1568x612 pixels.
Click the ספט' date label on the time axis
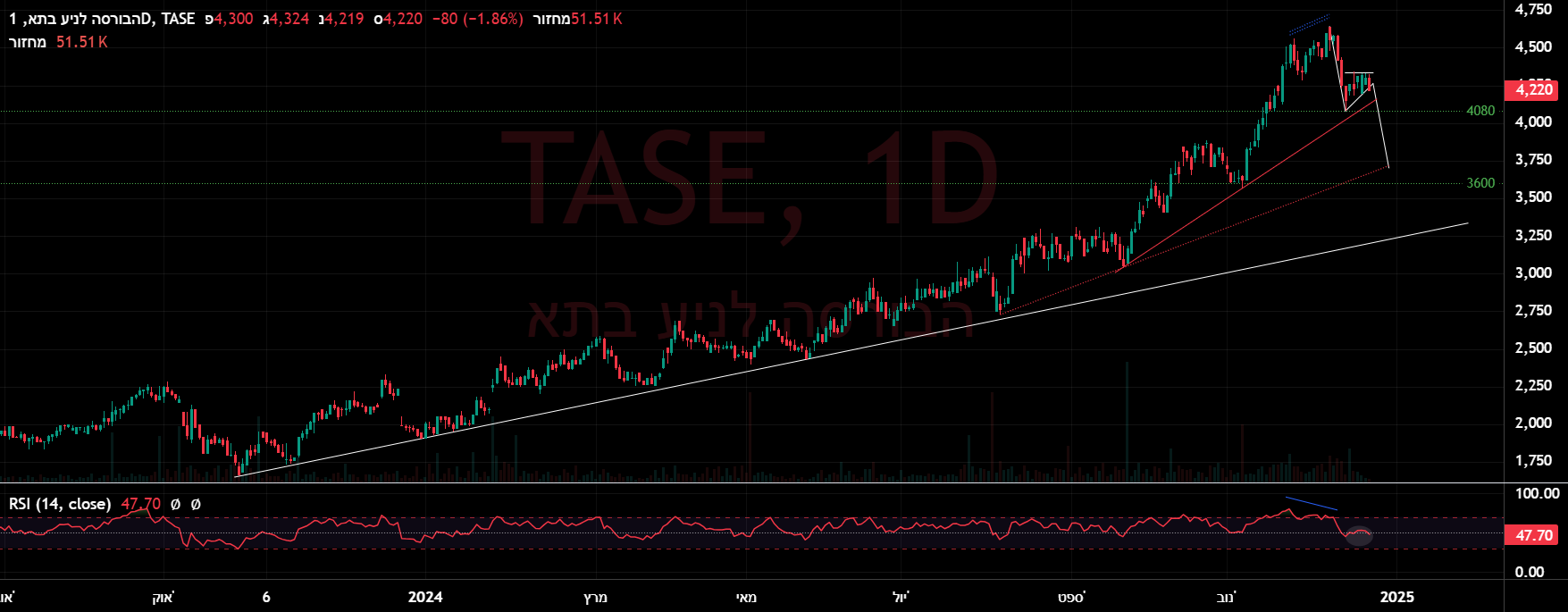point(1070,597)
